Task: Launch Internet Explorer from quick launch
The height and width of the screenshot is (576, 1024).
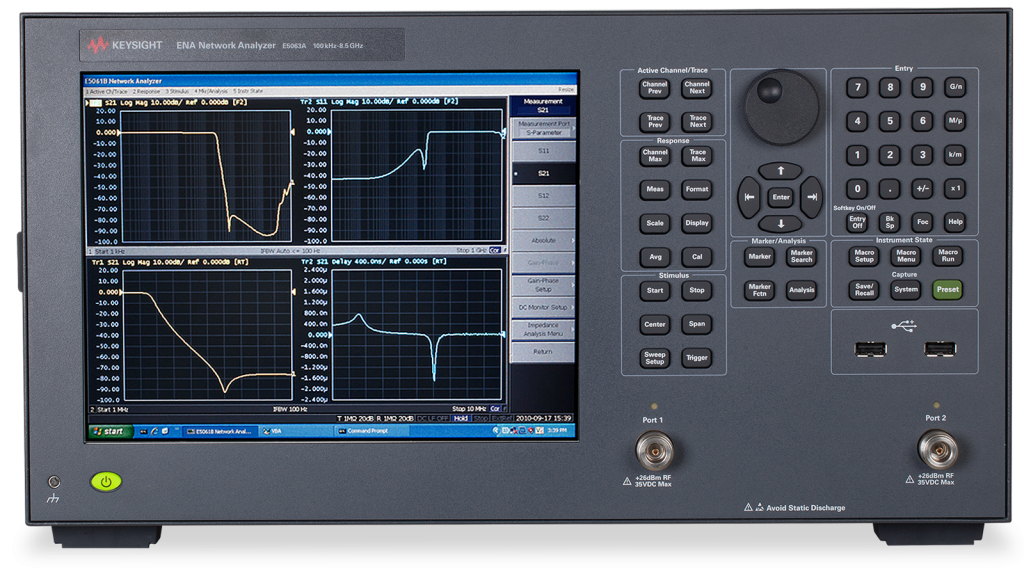Action: click(155, 432)
